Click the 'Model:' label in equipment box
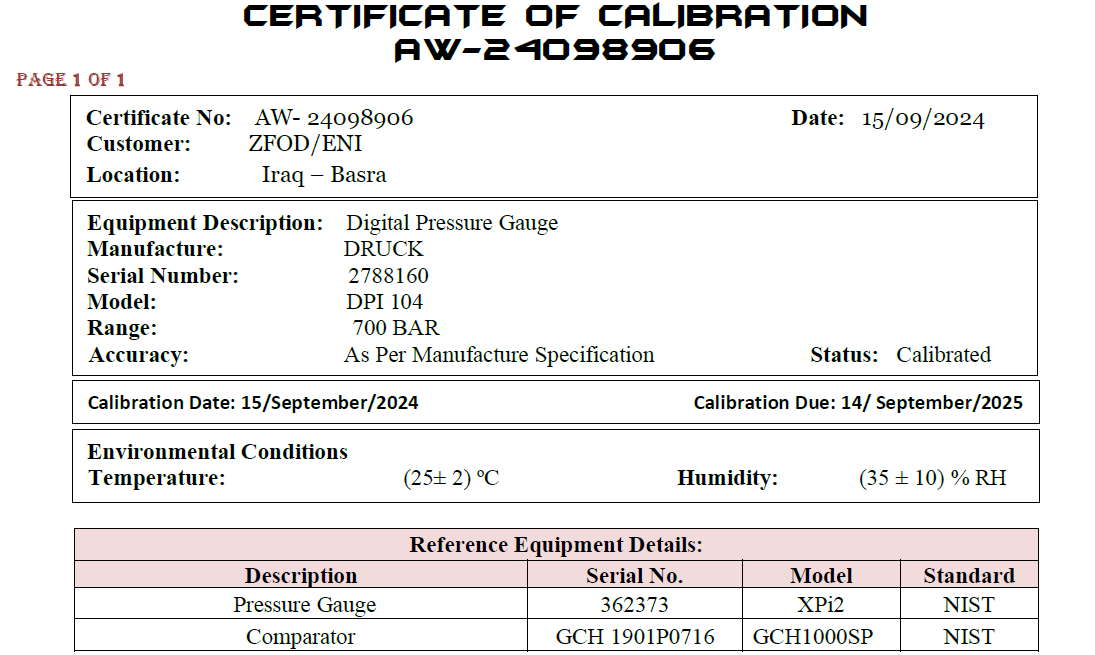The width and height of the screenshot is (1095, 655). [122, 302]
